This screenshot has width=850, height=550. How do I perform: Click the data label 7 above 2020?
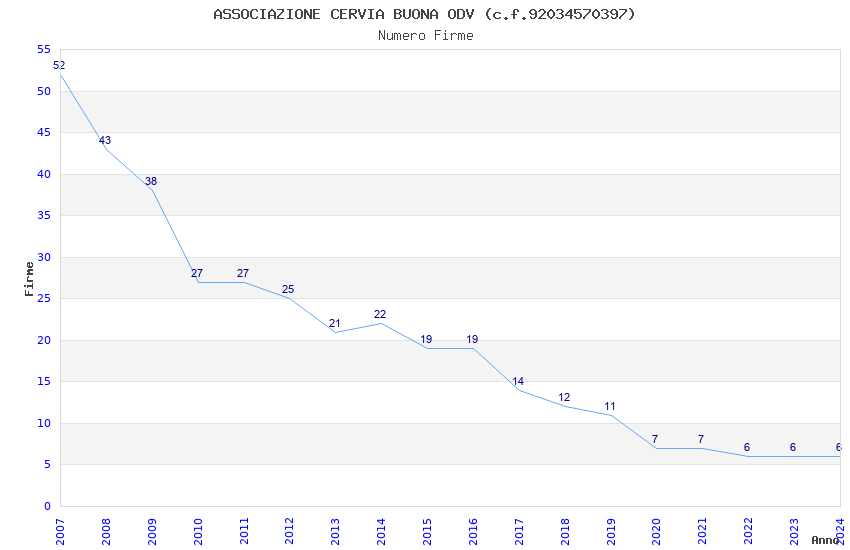tap(655, 439)
